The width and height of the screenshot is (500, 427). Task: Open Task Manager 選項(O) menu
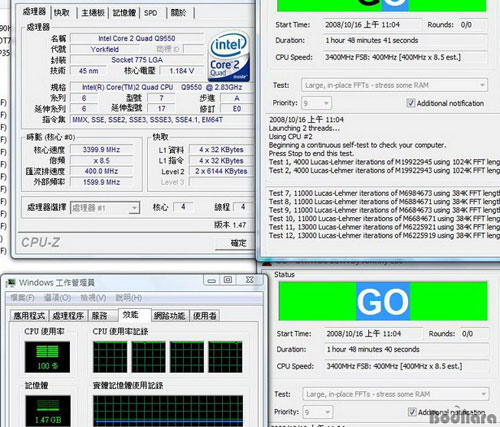pos(57,297)
